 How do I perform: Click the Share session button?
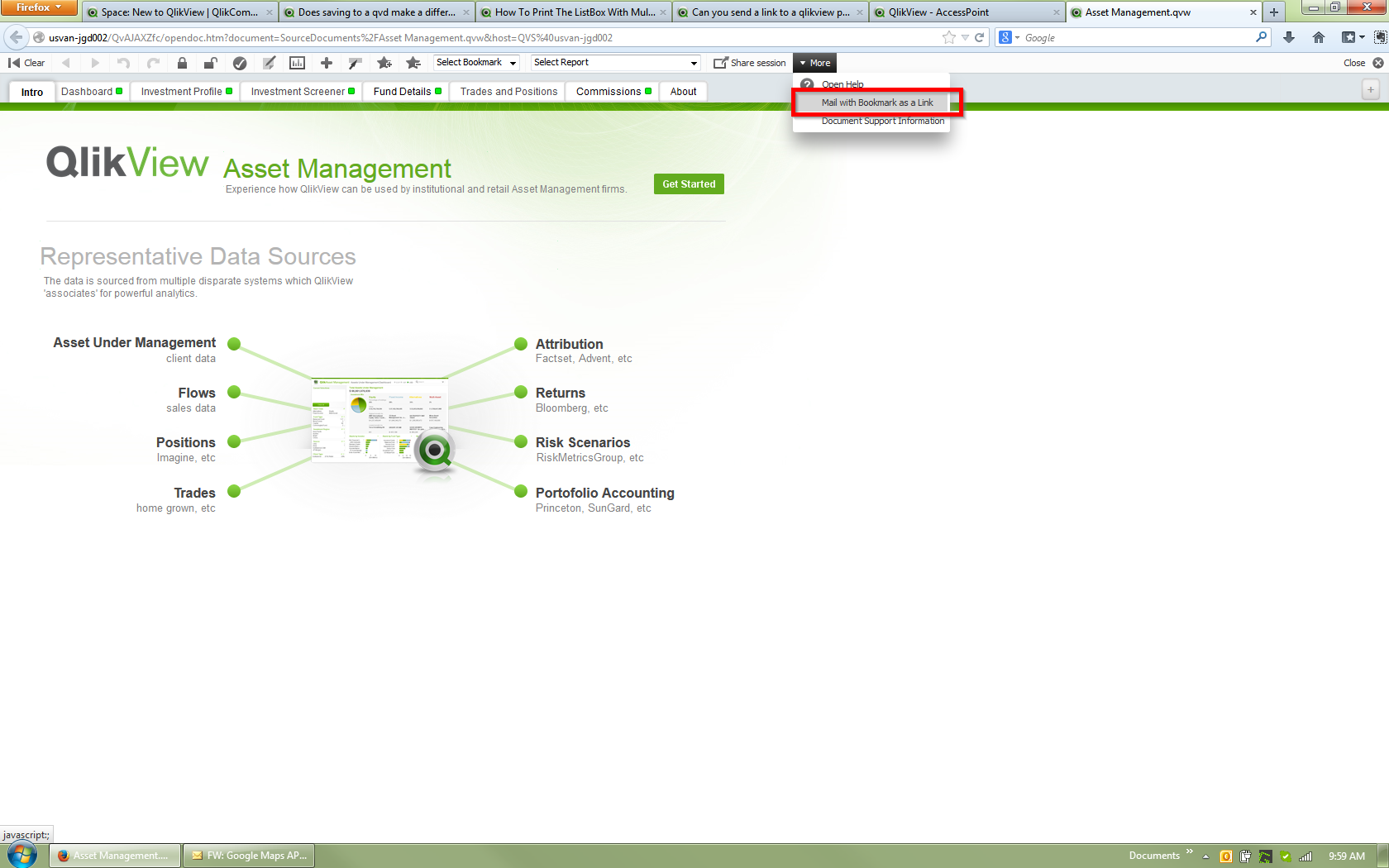[x=750, y=63]
